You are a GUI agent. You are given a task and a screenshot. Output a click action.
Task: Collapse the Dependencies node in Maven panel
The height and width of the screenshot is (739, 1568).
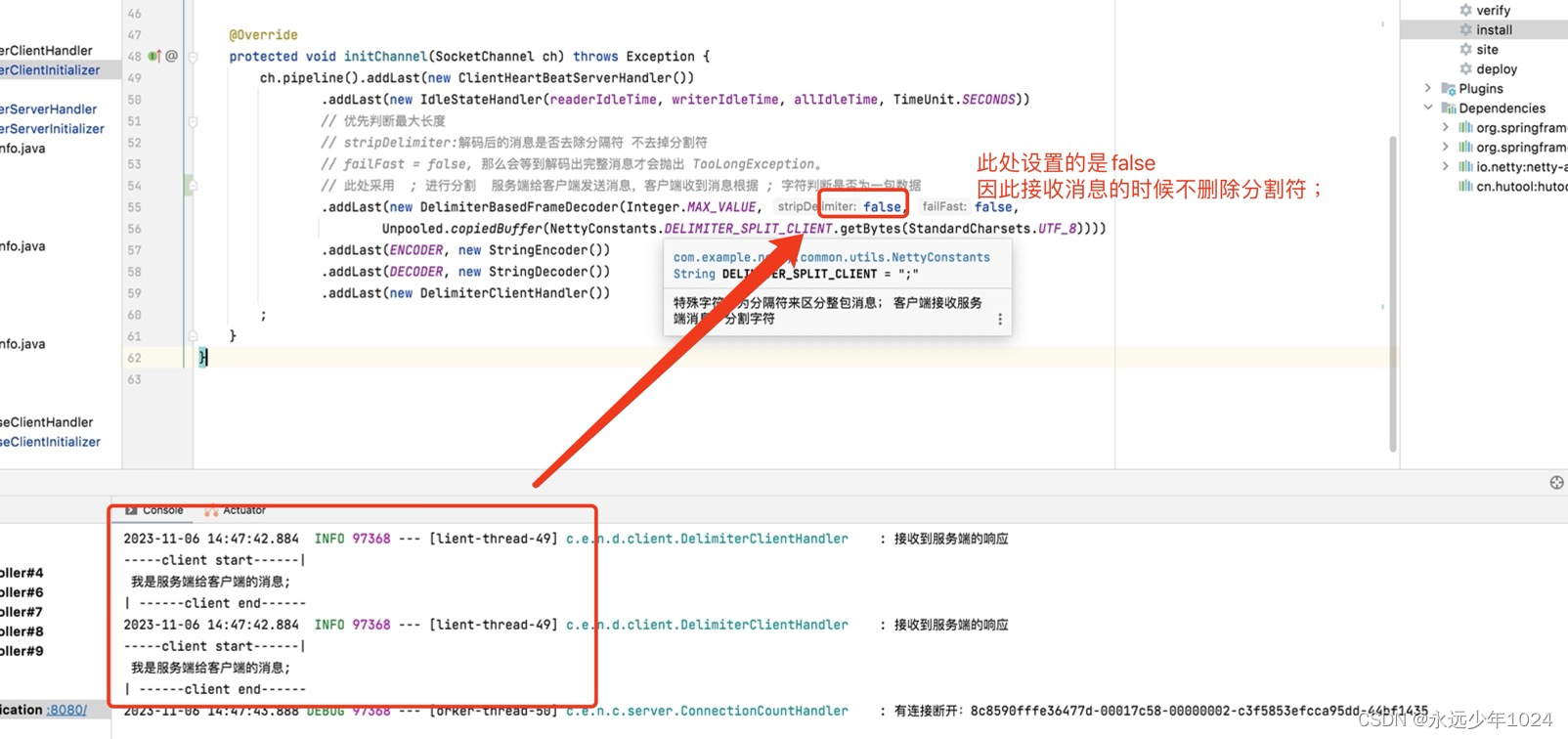[x=1428, y=109]
